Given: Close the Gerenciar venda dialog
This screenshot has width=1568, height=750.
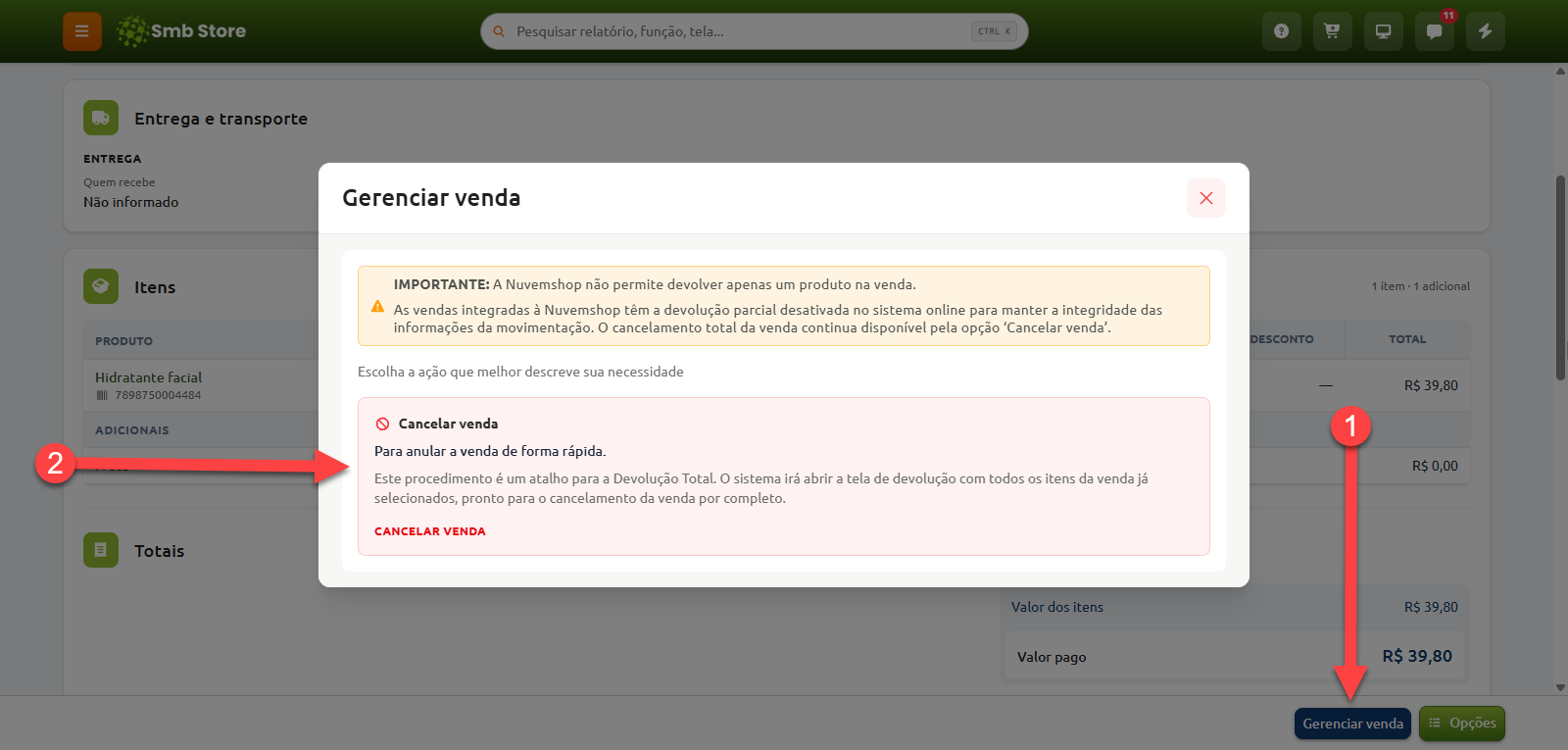Looking at the screenshot, I should click(1206, 198).
